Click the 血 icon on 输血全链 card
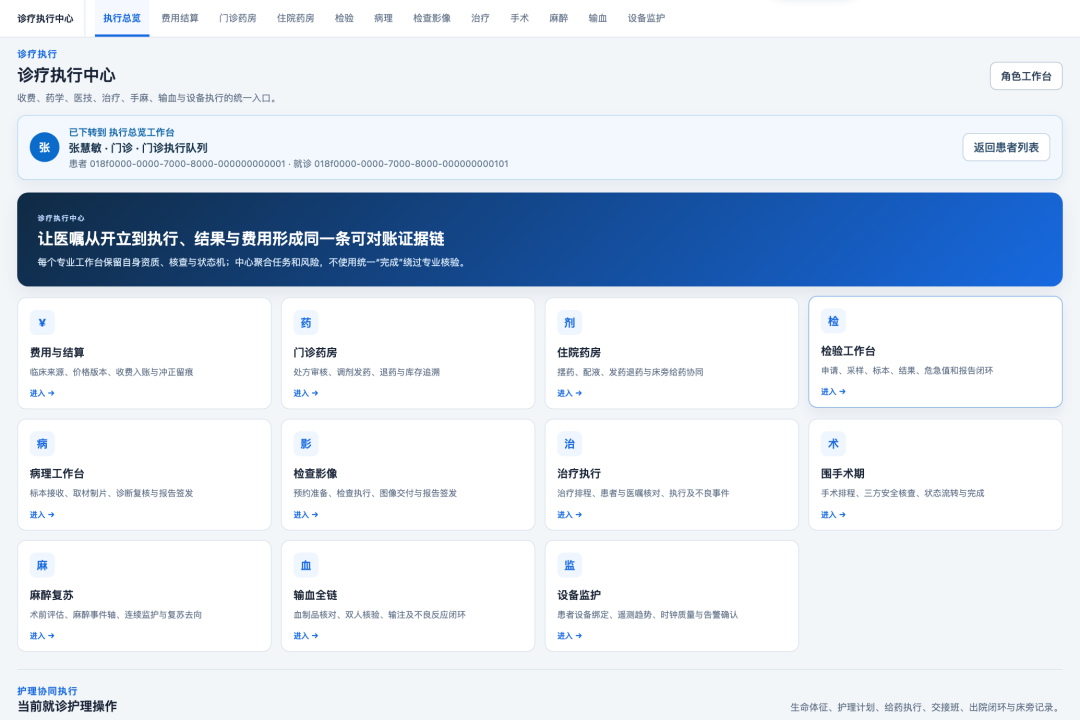Image resolution: width=1080 pixels, height=720 pixels. (306, 565)
